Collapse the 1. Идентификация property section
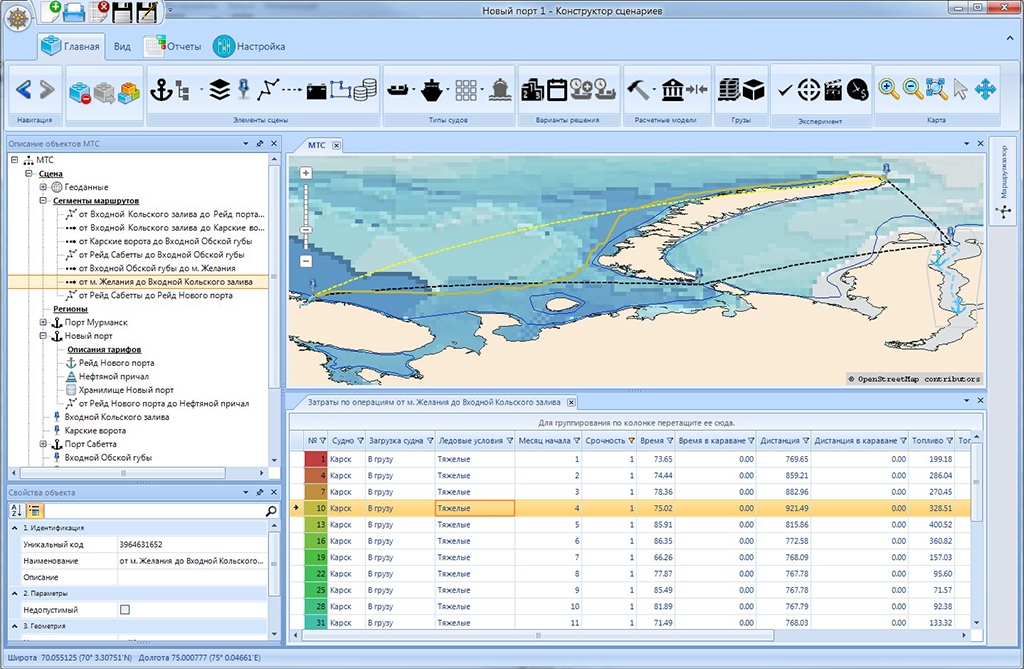The height and width of the screenshot is (669, 1024). point(14,528)
